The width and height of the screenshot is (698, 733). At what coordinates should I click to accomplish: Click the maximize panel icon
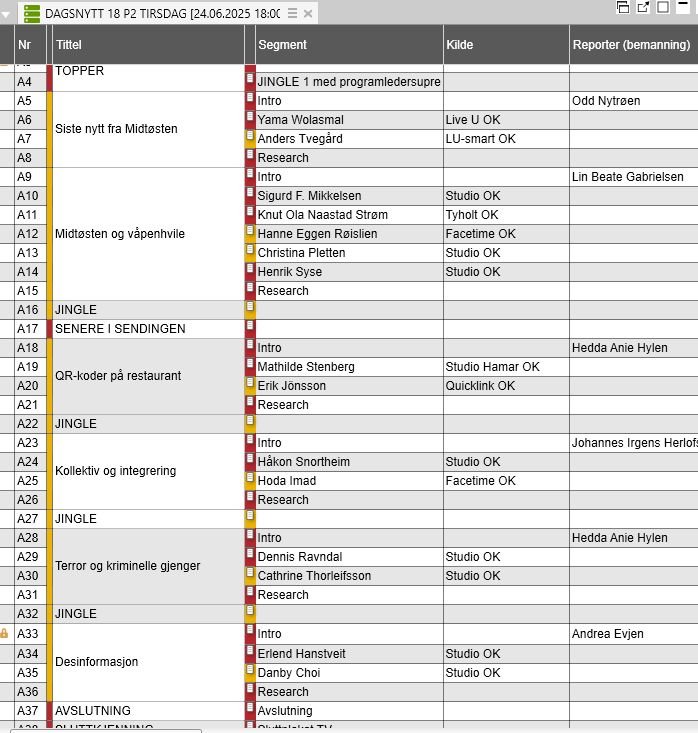click(x=662, y=7)
